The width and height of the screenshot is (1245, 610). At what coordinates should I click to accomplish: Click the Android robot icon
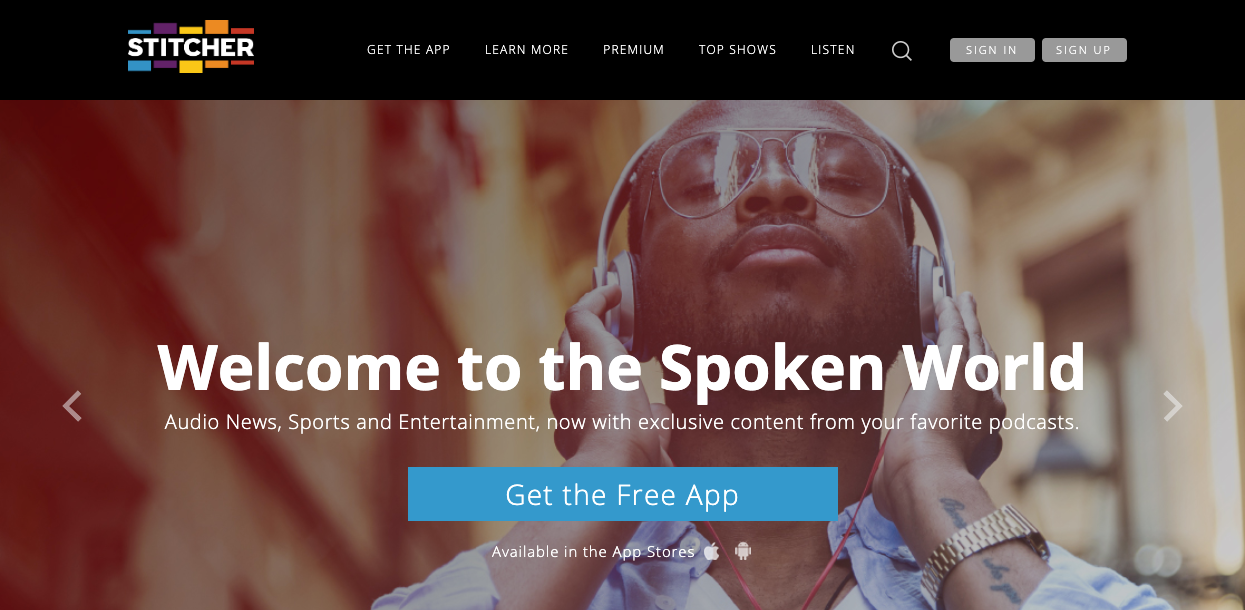(x=743, y=551)
